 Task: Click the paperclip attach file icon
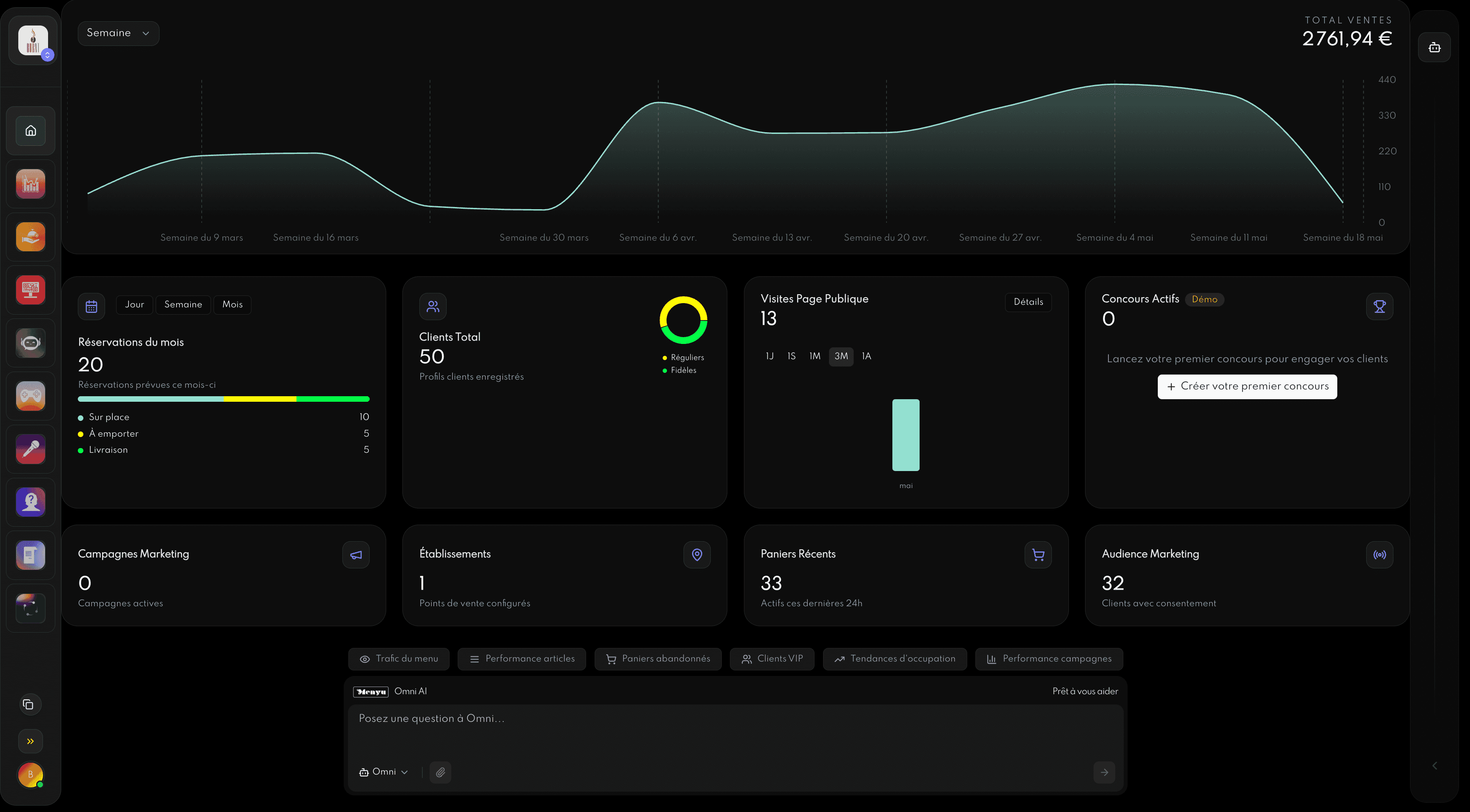point(441,772)
